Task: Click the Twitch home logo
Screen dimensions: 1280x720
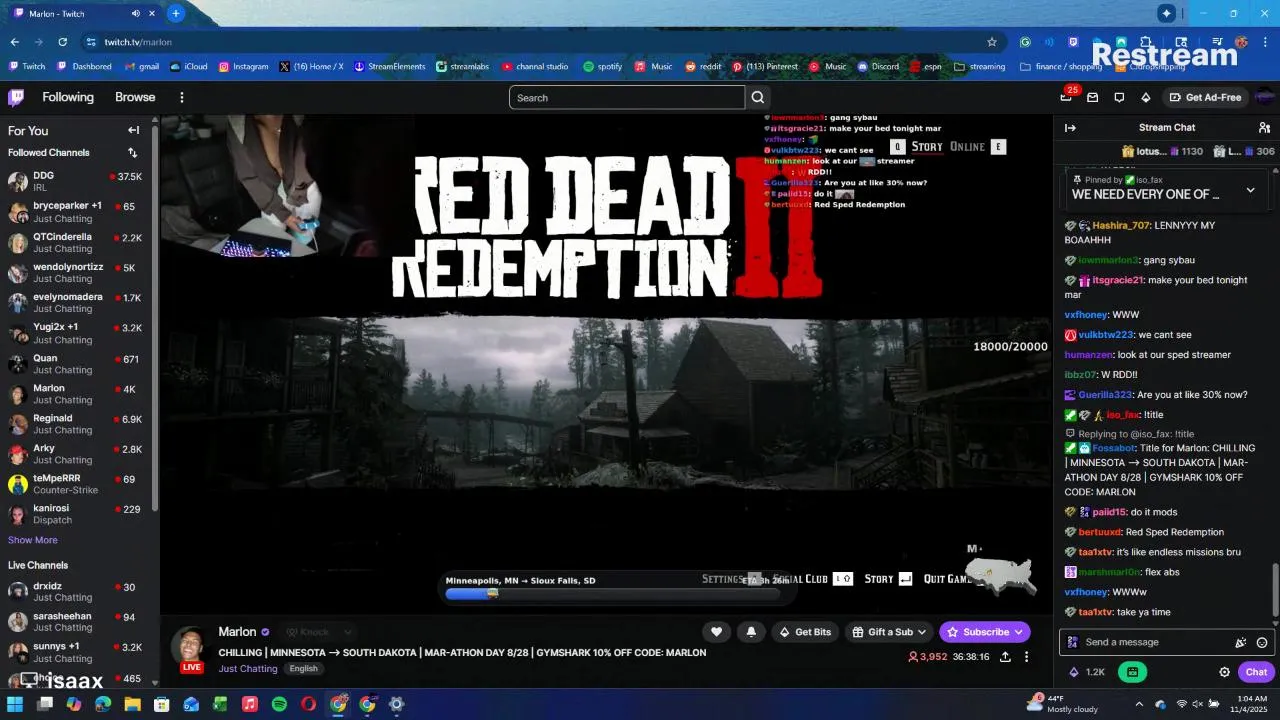Action: (16, 97)
